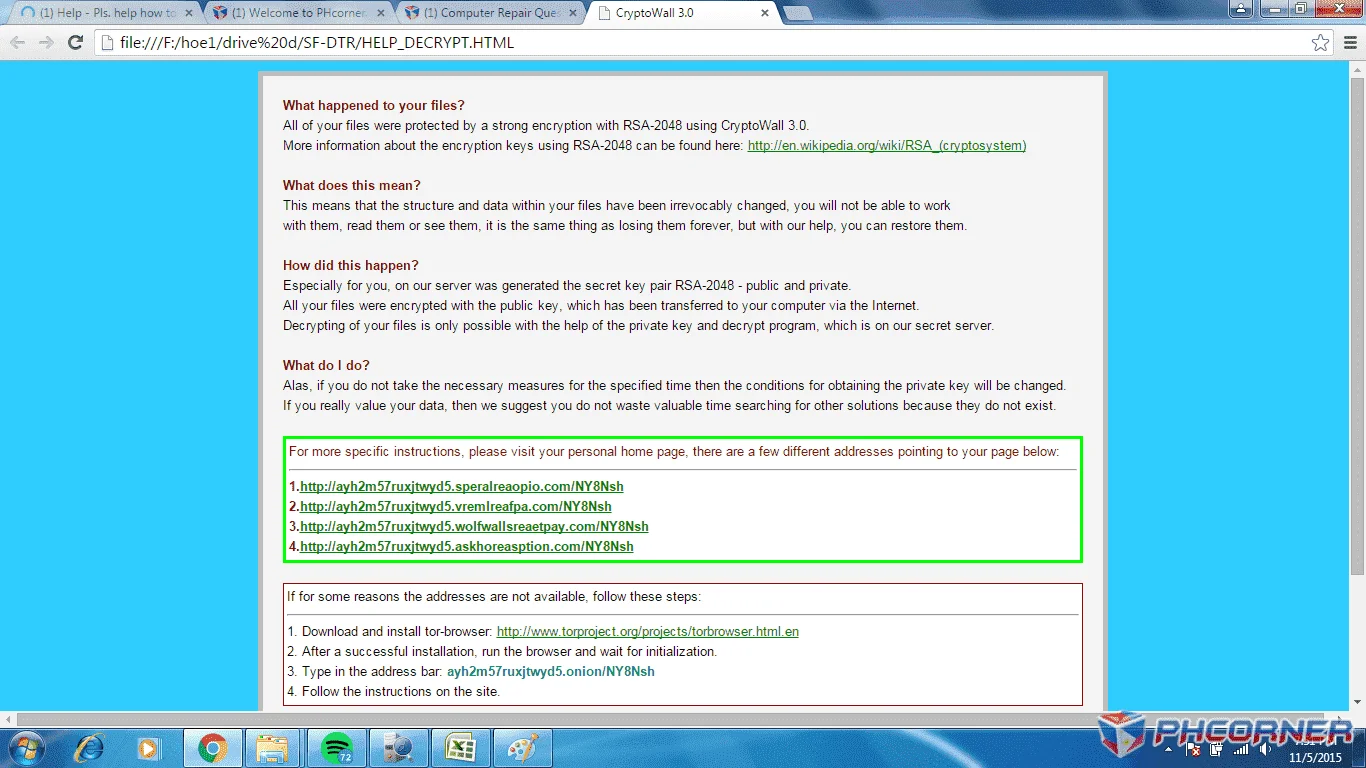Open Excel from the taskbar
The width and height of the screenshot is (1366, 768).
point(459,748)
